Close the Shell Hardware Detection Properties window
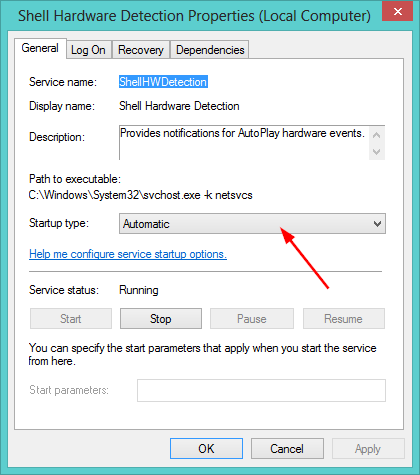This screenshot has width=420, height=475. point(397,12)
